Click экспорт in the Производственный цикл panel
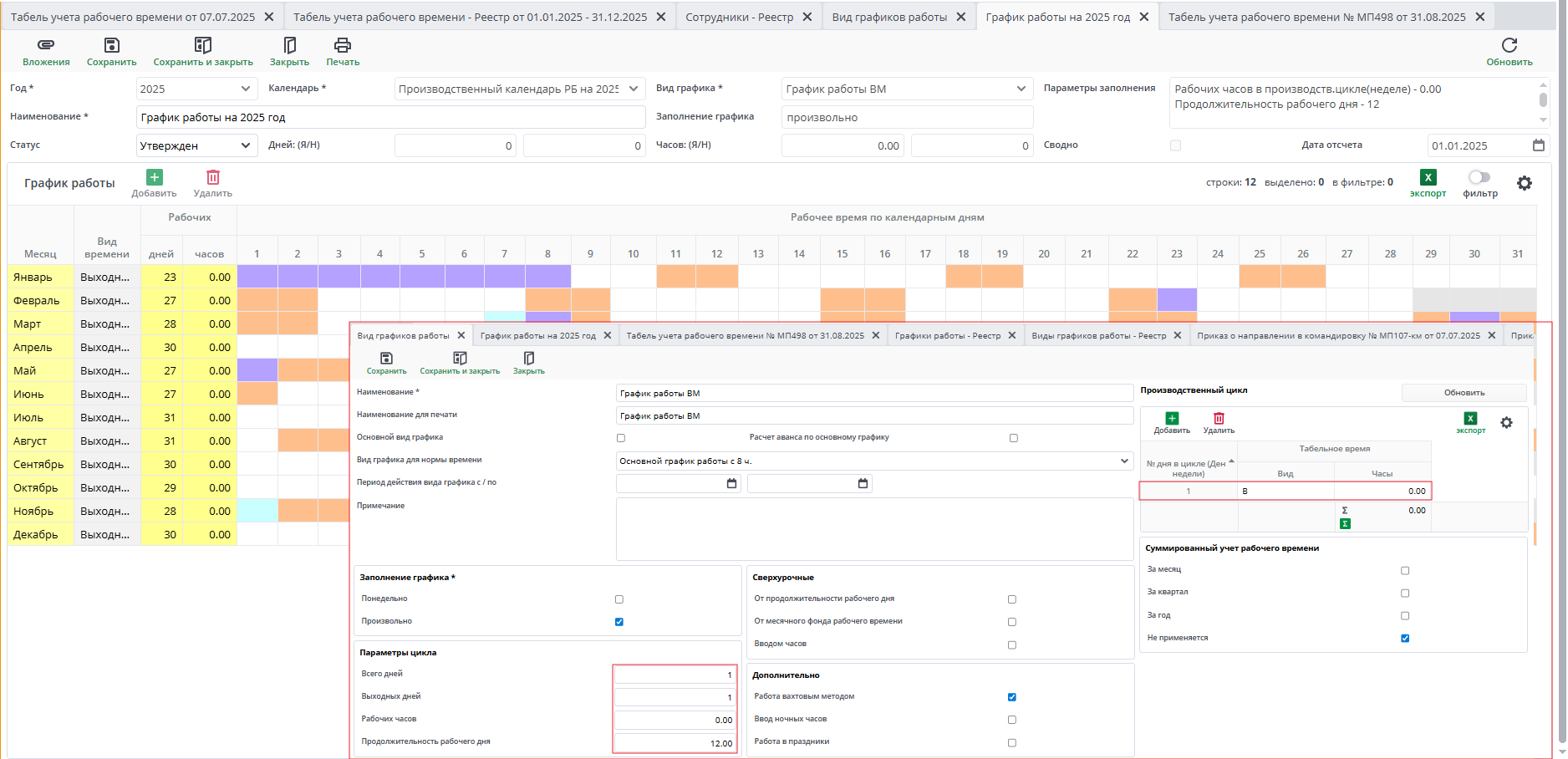Viewport: 1568px width, 759px height. point(1470,423)
